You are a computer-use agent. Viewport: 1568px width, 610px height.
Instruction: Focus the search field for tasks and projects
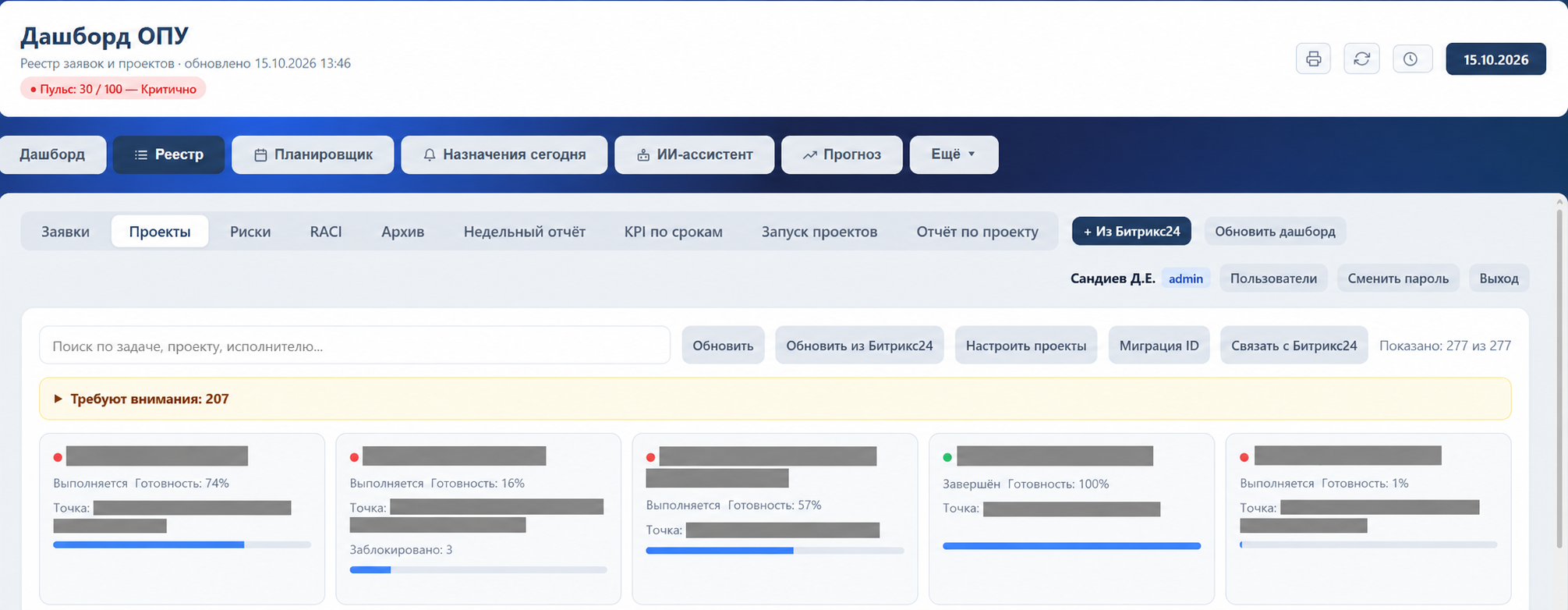coord(355,346)
